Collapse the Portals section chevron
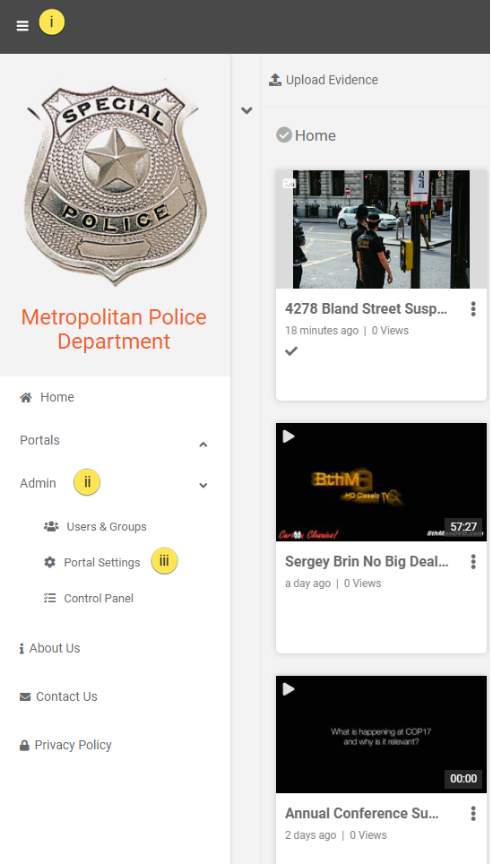This screenshot has height=864, width=491. pyautogui.click(x=203, y=444)
